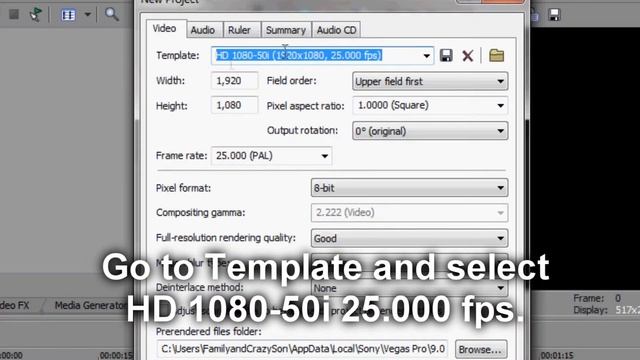Viewport: 640px width, 360px height.
Task: Click the Width input field
Action: (234, 81)
